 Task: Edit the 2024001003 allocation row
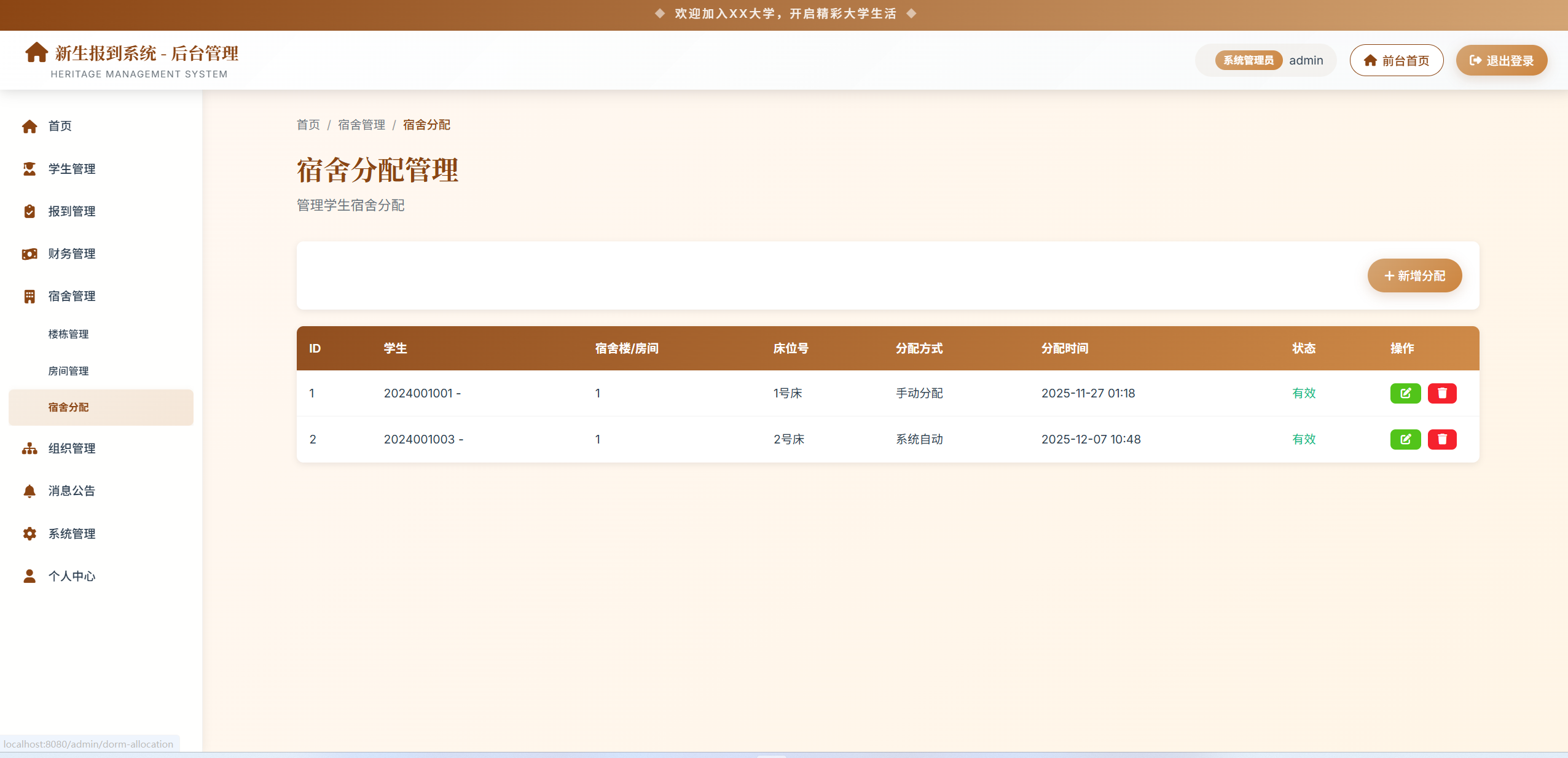pyautogui.click(x=1405, y=439)
